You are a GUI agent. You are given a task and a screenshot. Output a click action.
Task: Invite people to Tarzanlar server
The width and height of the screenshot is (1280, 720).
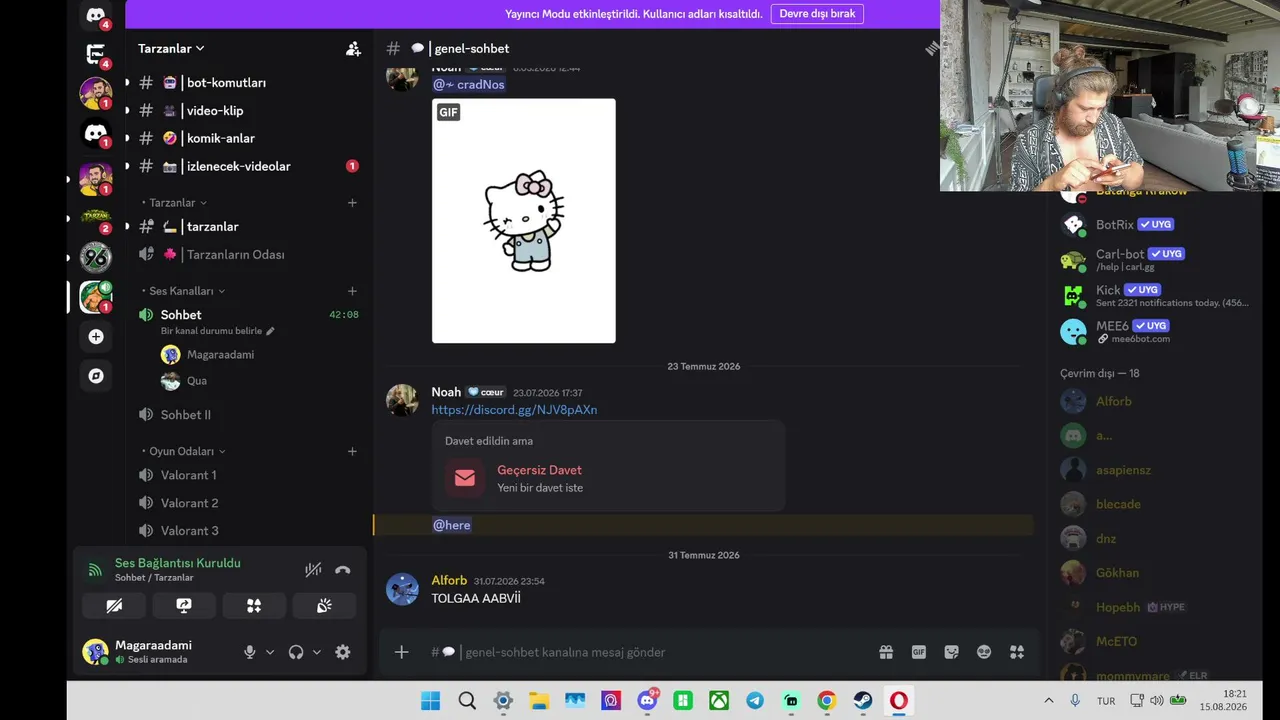click(353, 48)
